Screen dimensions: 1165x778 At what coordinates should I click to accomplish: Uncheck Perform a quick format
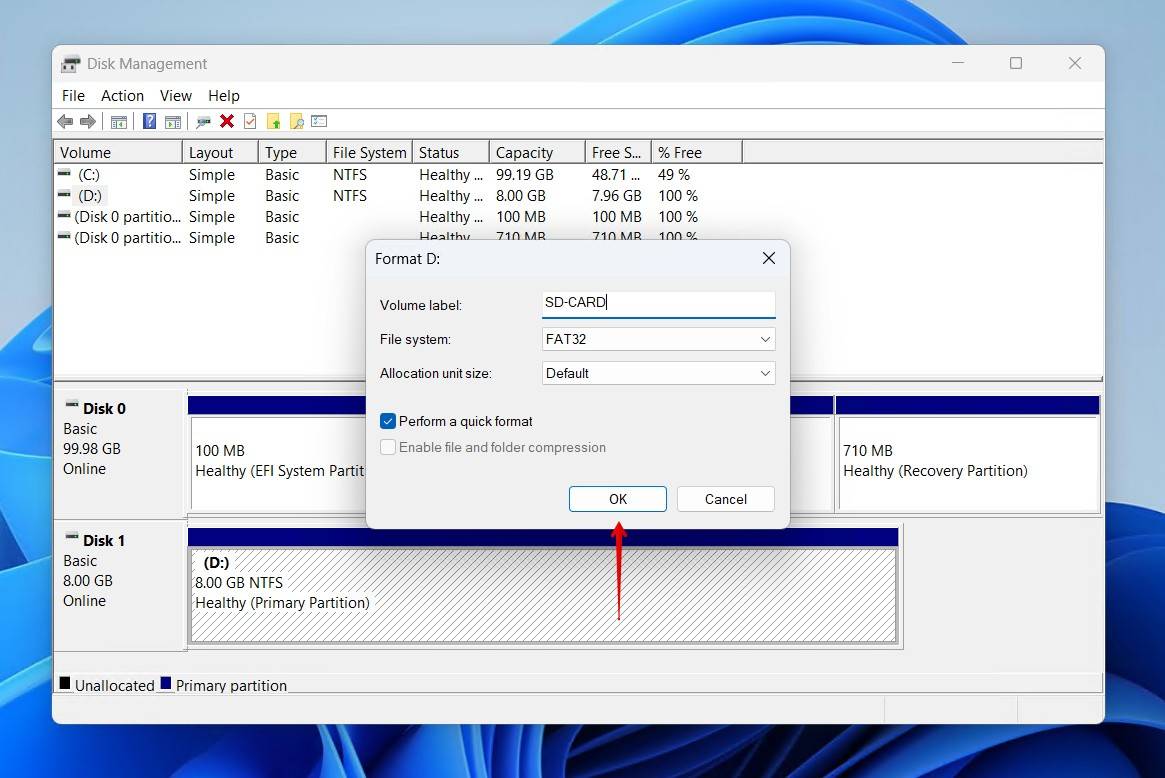click(388, 421)
